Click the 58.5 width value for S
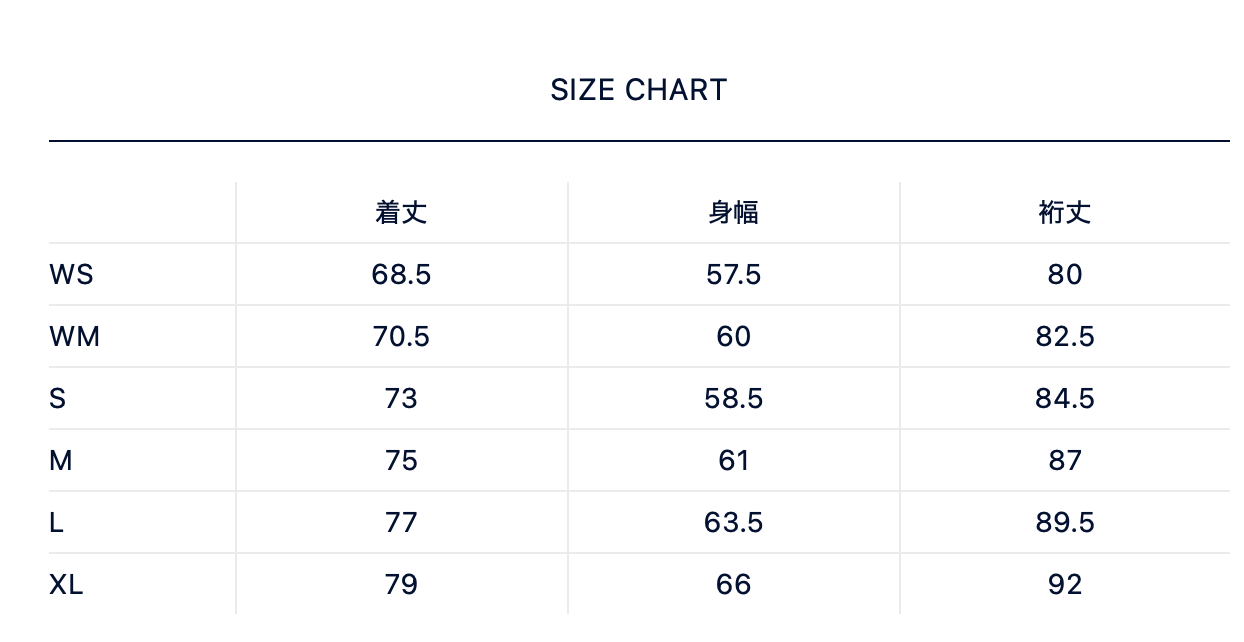1244x642 pixels. 733,398
